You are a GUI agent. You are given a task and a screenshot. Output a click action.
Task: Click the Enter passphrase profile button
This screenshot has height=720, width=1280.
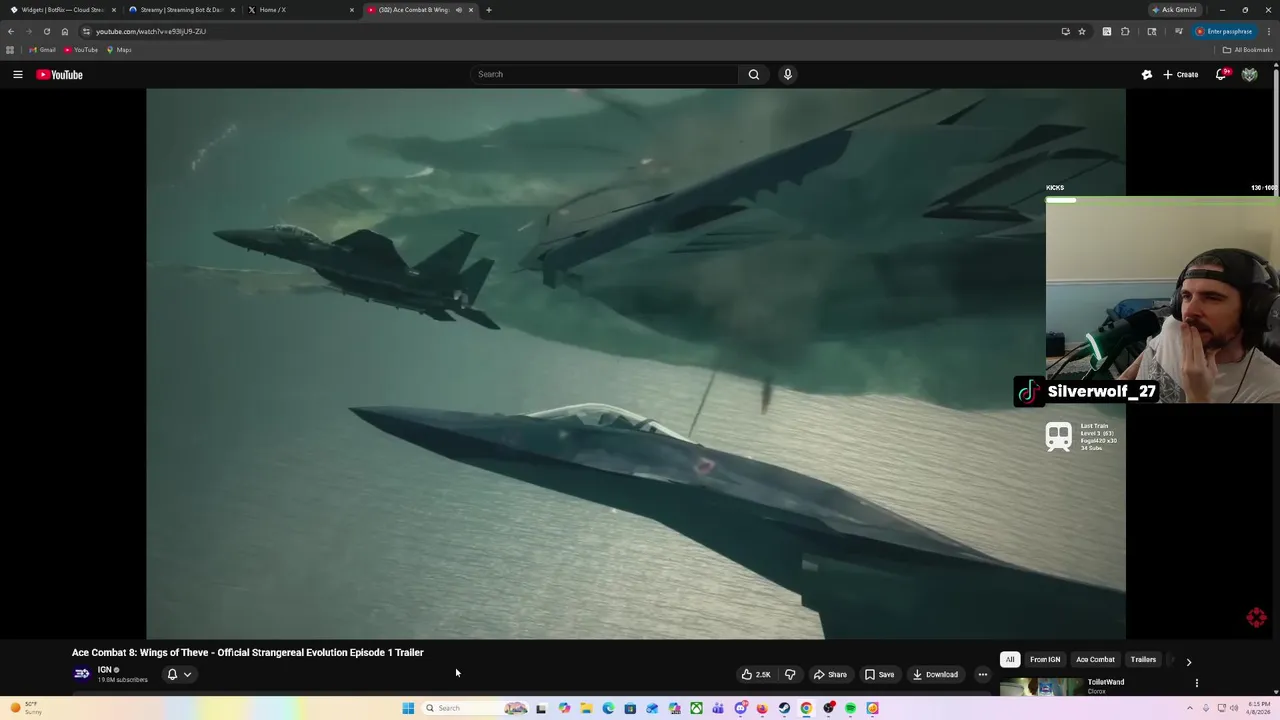coord(1224,31)
